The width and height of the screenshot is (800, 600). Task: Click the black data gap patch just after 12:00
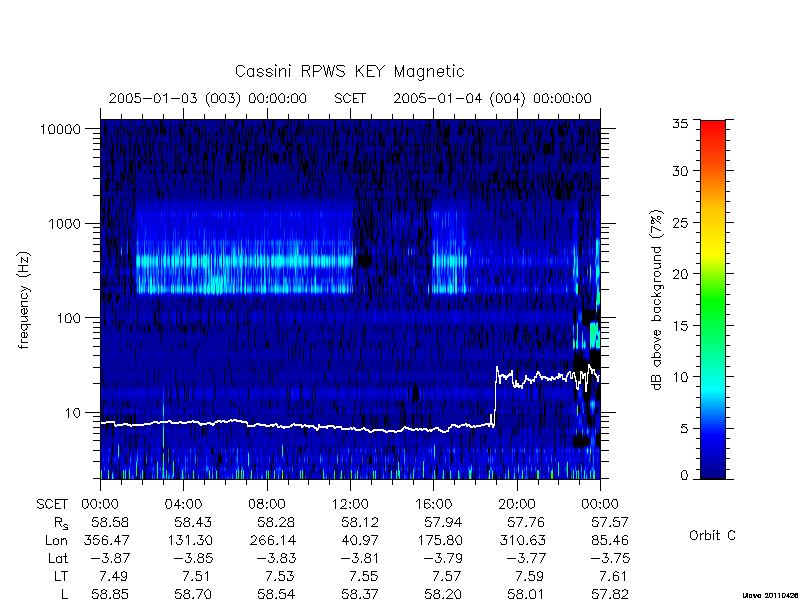pyautogui.click(x=364, y=260)
